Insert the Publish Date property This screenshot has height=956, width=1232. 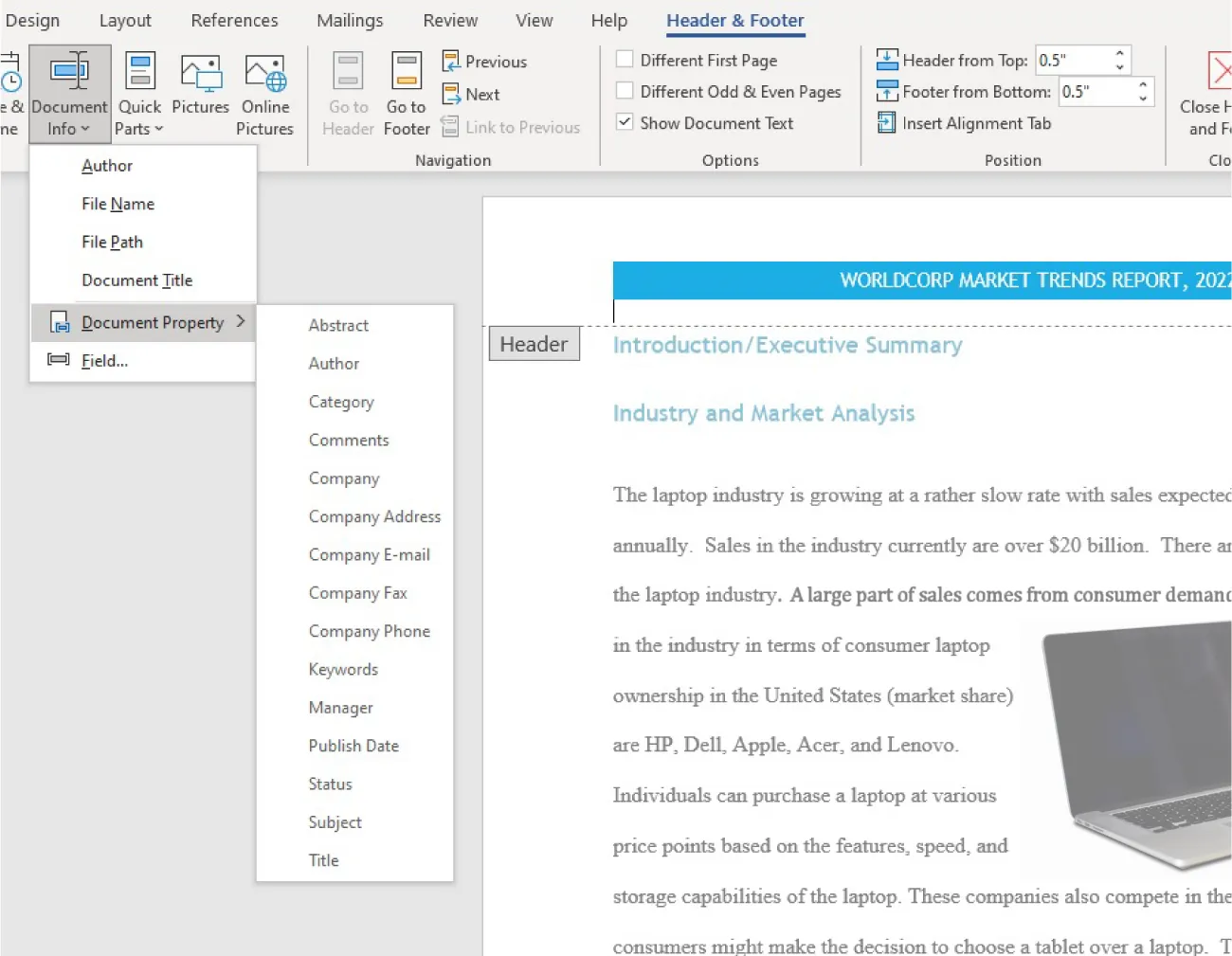[x=353, y=746]
